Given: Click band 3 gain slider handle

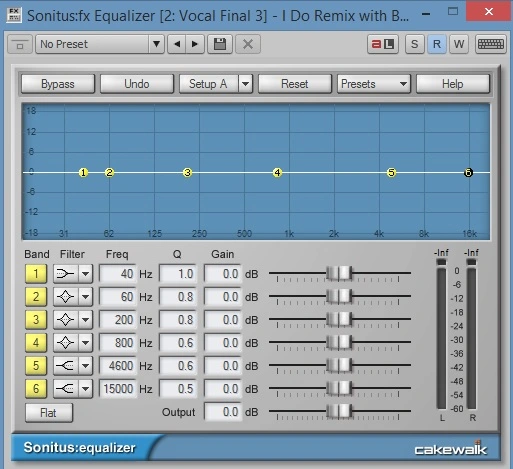Looking at the screenshot, I should click(339, 320).
